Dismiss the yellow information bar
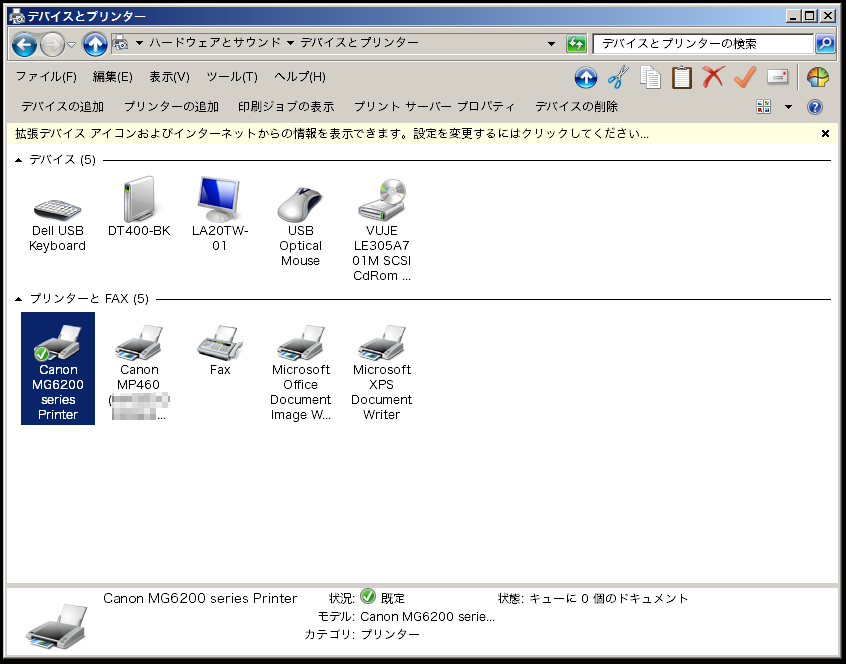846x664 pixels. coord(825,134)
